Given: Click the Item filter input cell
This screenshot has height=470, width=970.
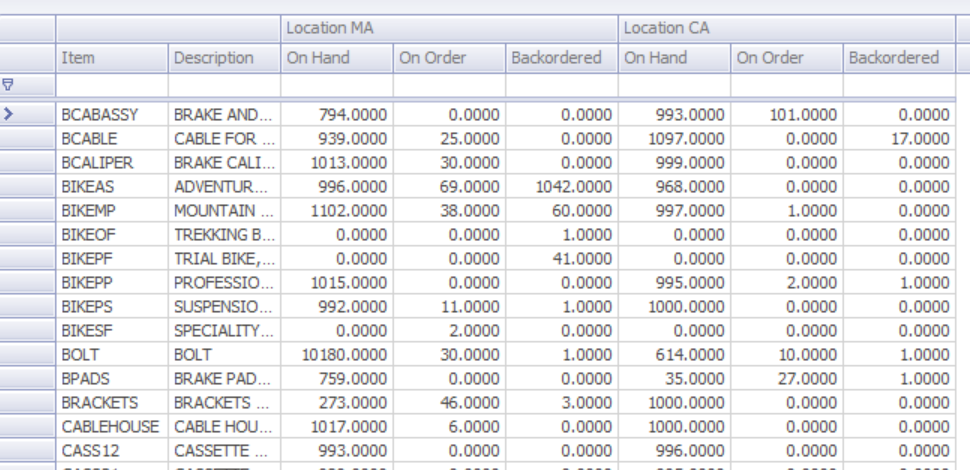Looking at the screenshot, I should tap(112, 85).
